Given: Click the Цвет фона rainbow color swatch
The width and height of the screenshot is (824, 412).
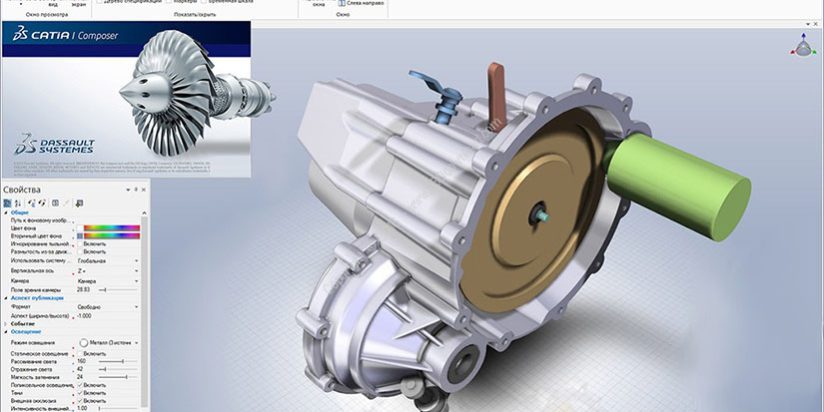Looking at the screenshot, I should click(110, 227).
